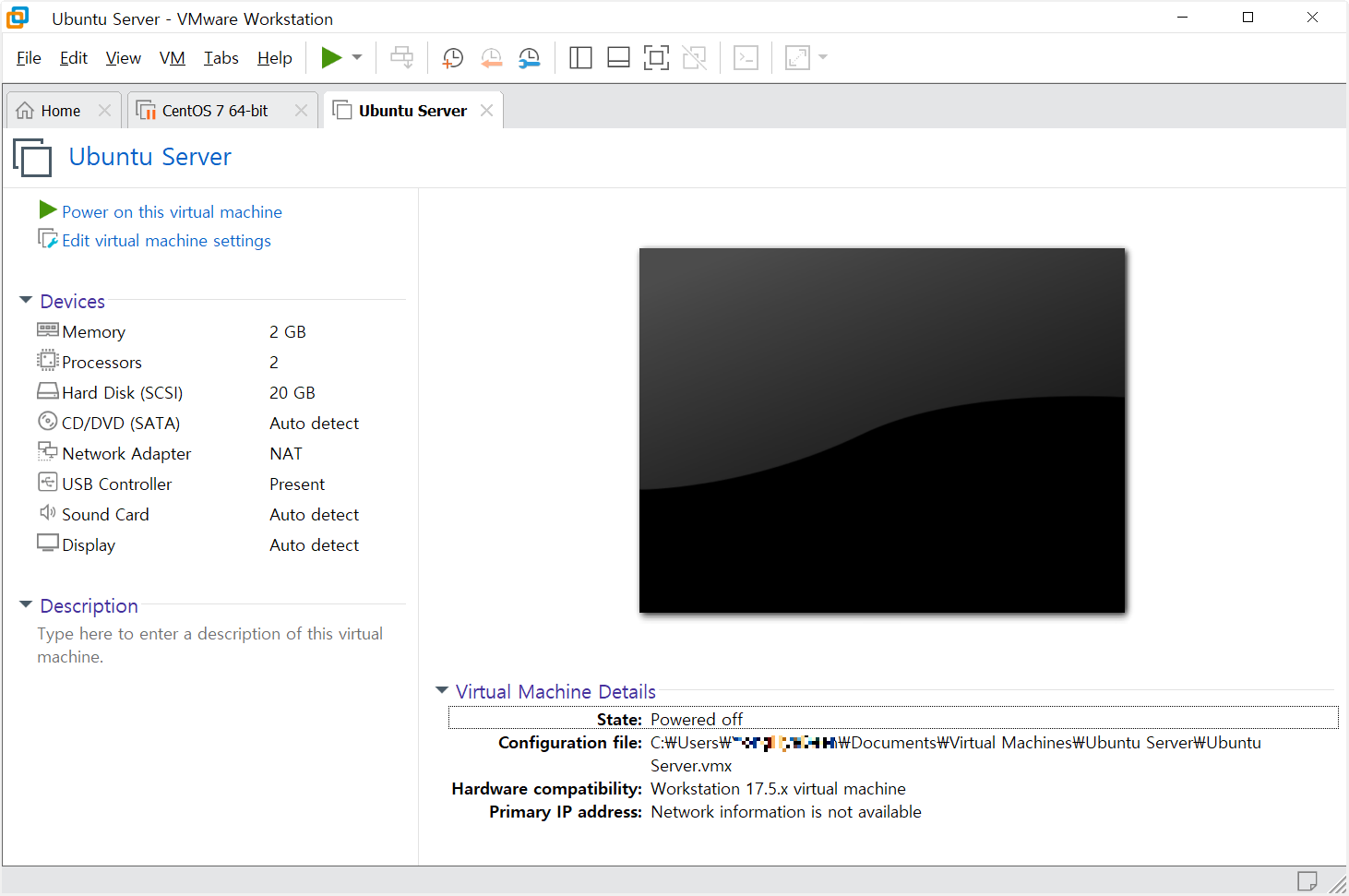Click Network information is not available text
The width and height of the screenshot is (1349, 896).
pos(786,812)
